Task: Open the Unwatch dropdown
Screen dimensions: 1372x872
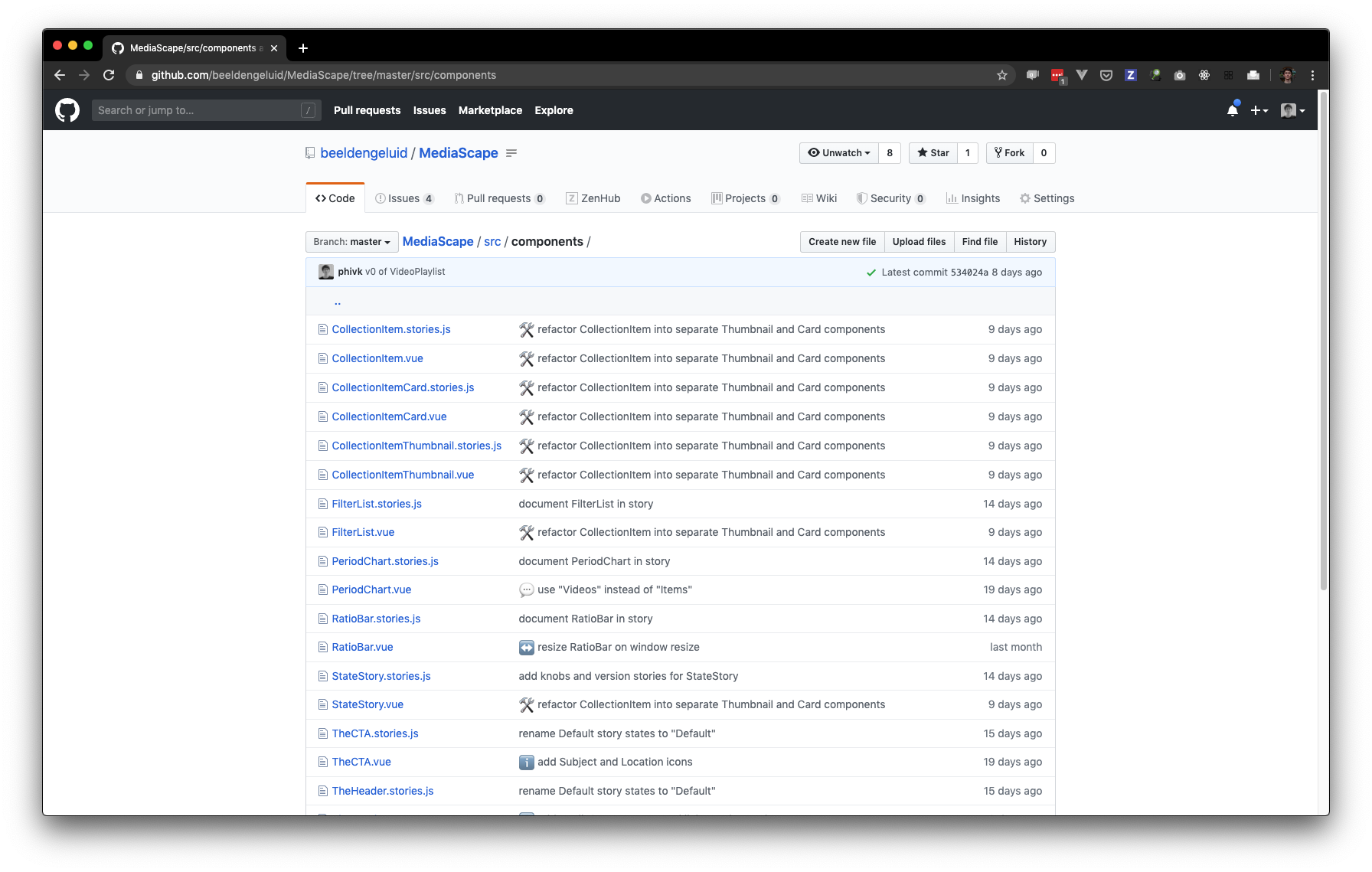Action: click(839, 153)
